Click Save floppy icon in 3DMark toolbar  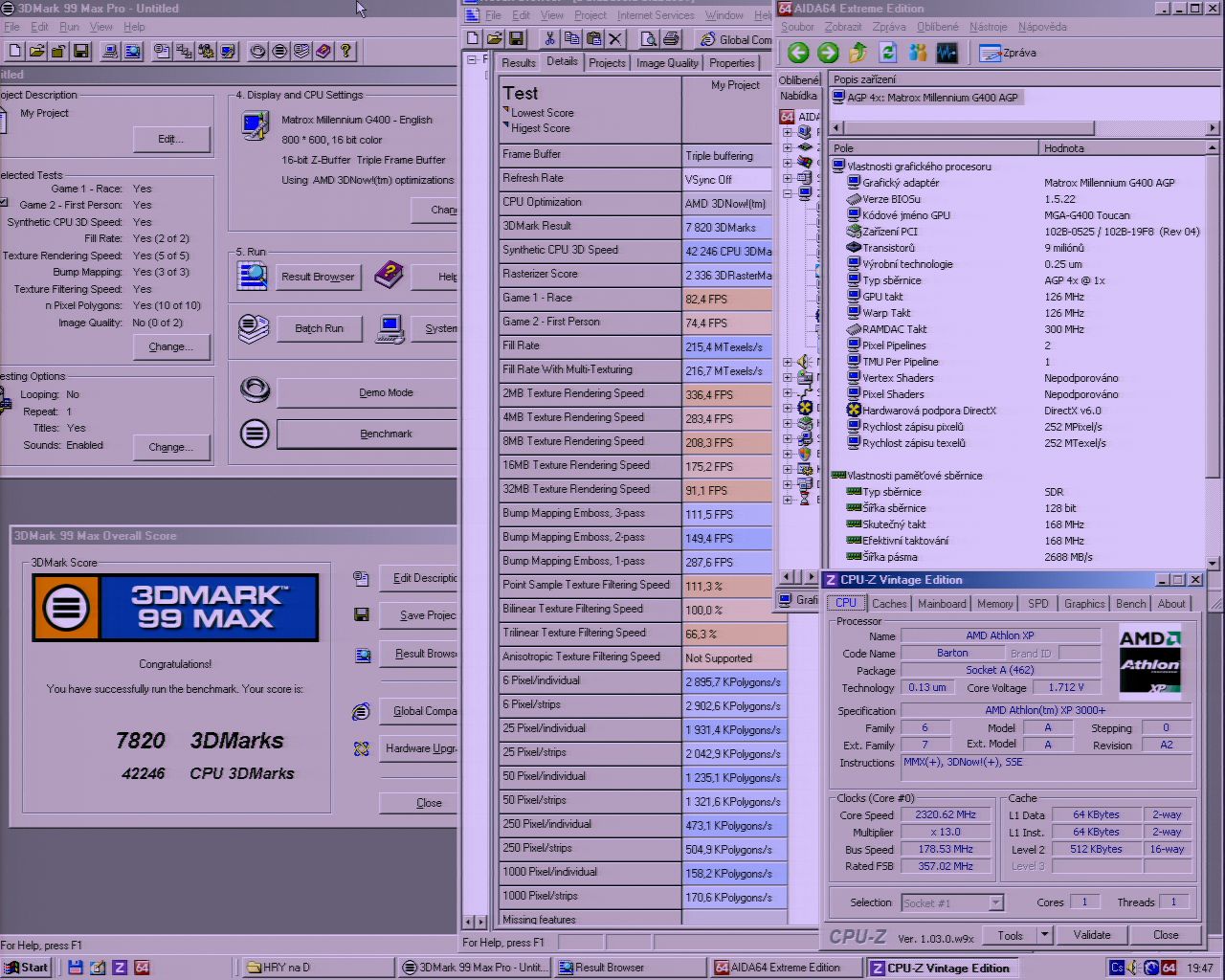tap(80, 51)
